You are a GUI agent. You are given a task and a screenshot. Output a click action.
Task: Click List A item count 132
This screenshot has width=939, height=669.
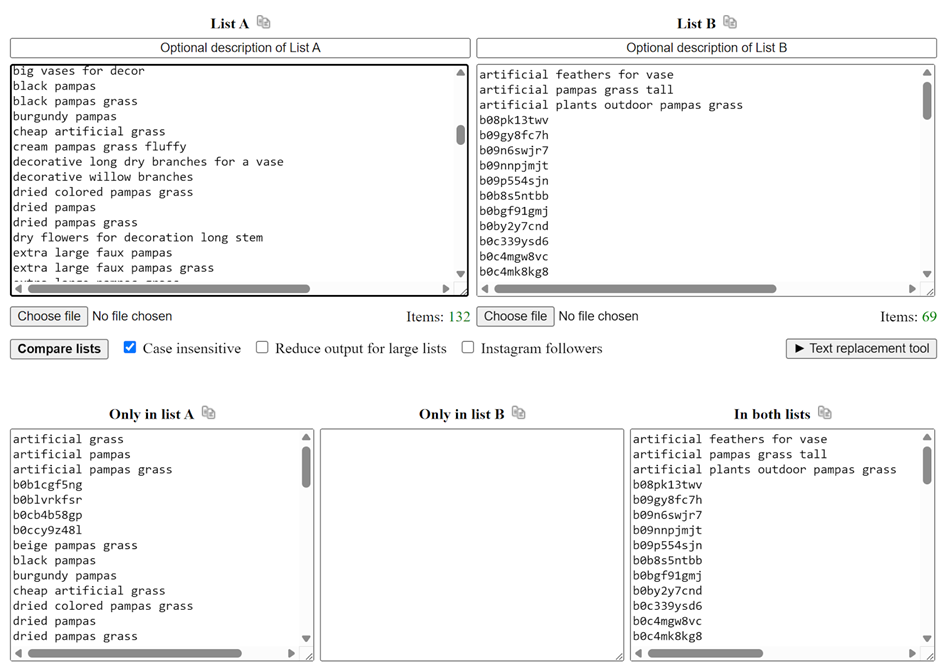(459, 317)
